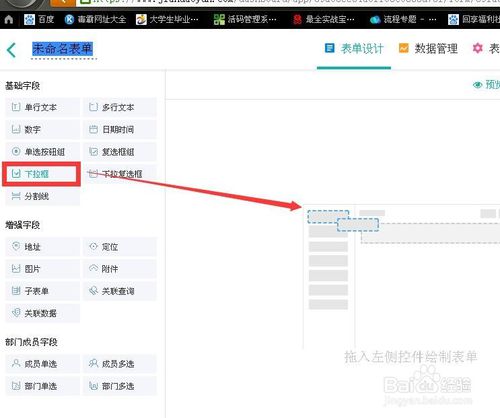Image resolution: width=500 pixels, height=418 pixels.
Task: Click the browser home icon
Action: [x=9, y=20]
